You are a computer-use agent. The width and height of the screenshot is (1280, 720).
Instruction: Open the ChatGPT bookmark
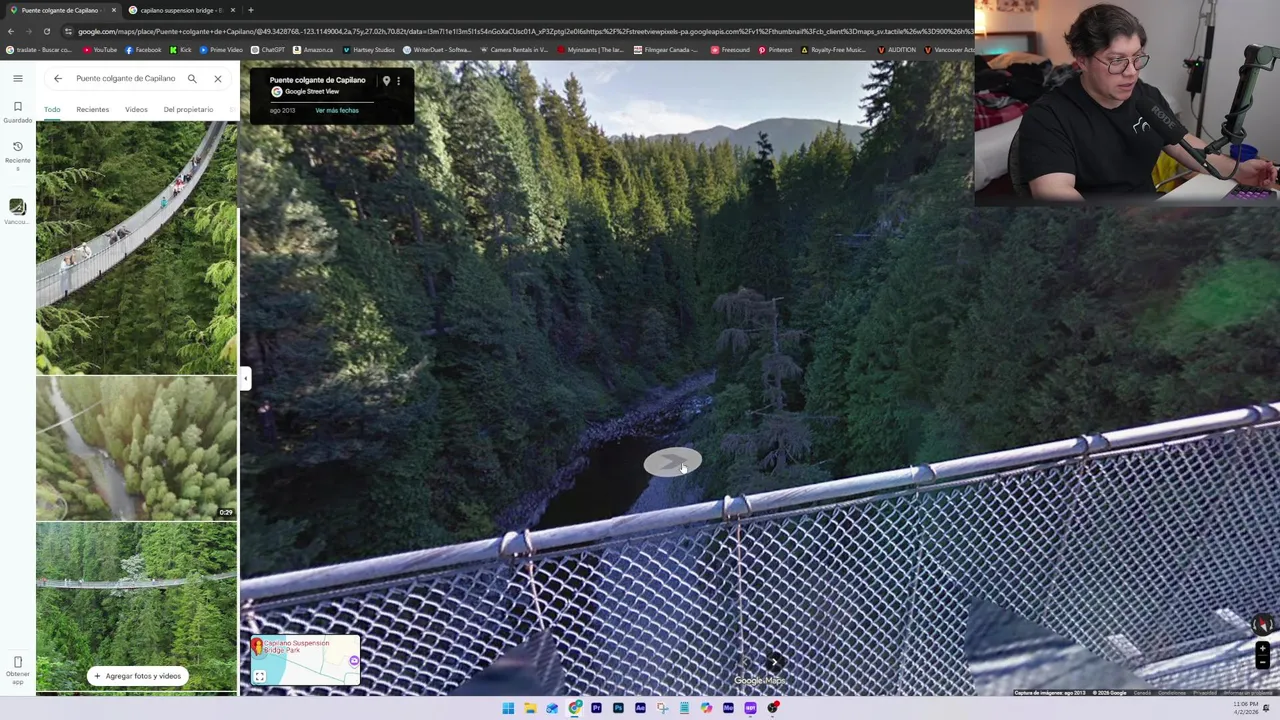[x=268, y=50]
